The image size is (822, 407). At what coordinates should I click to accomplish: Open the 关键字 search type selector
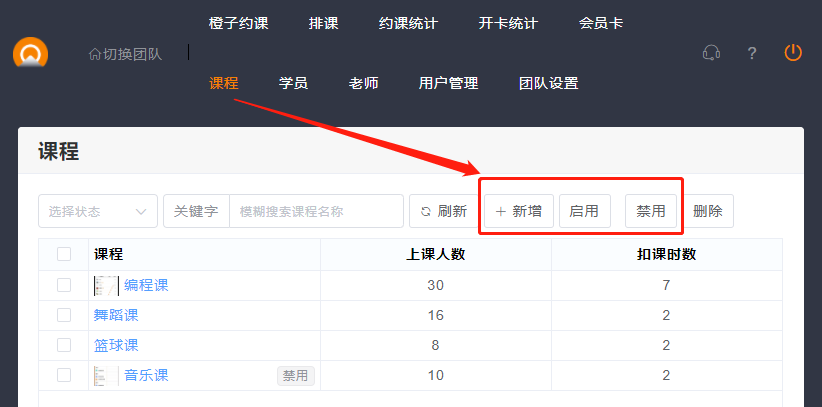click(196, 211)
